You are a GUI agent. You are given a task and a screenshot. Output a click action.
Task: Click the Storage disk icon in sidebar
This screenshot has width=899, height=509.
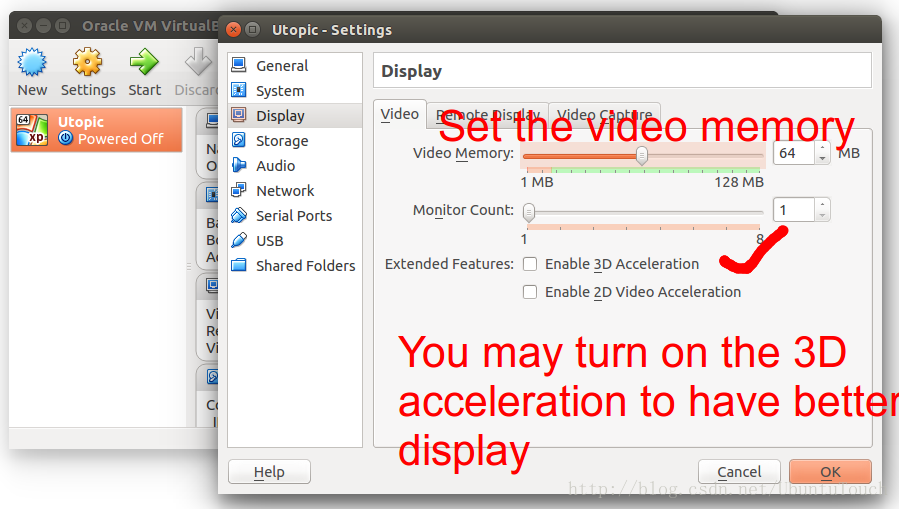pyautogui.click(x=239, y=140)
